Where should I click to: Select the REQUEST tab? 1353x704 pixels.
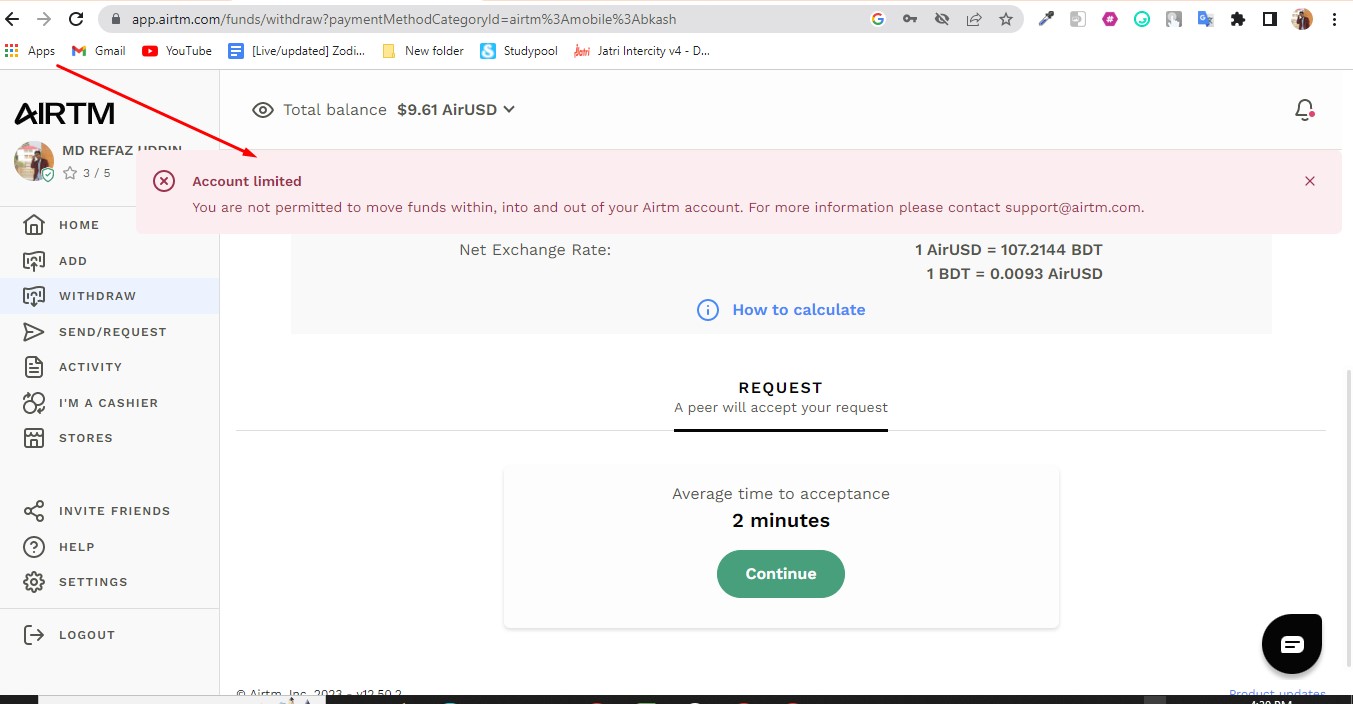click(x=781, y=397)
